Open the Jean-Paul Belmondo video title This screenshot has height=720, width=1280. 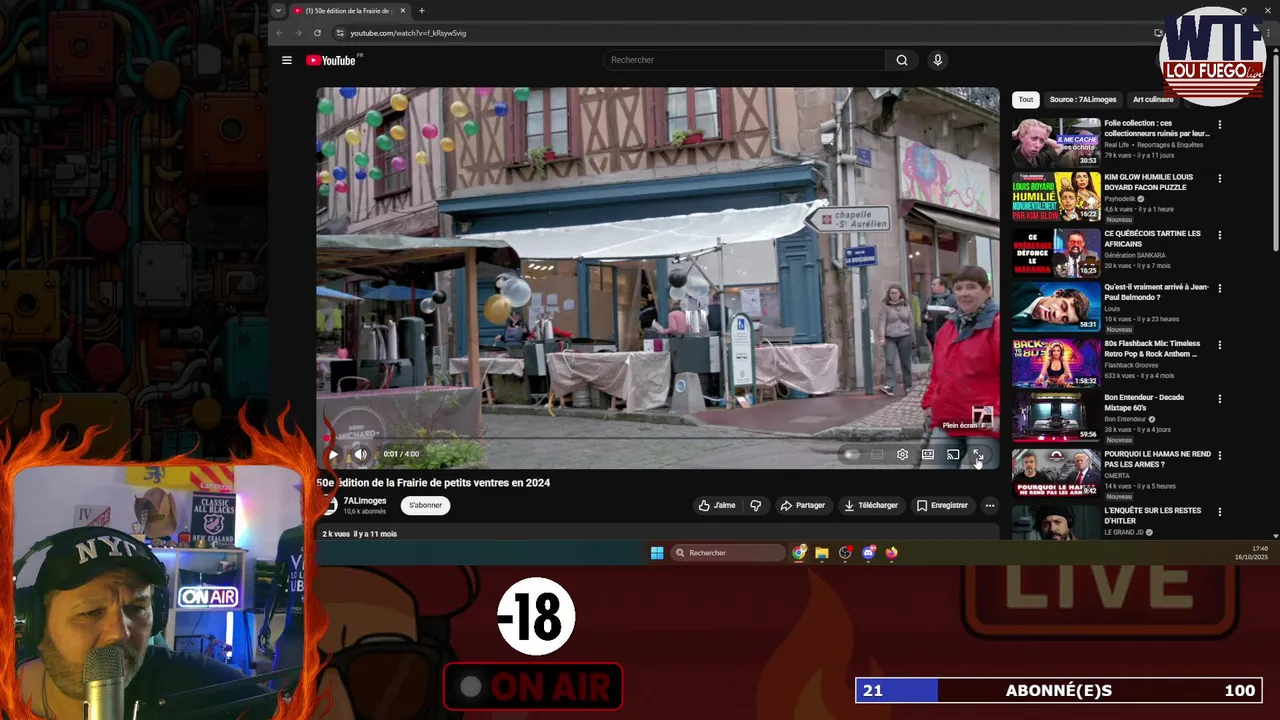pos(1156,292)
